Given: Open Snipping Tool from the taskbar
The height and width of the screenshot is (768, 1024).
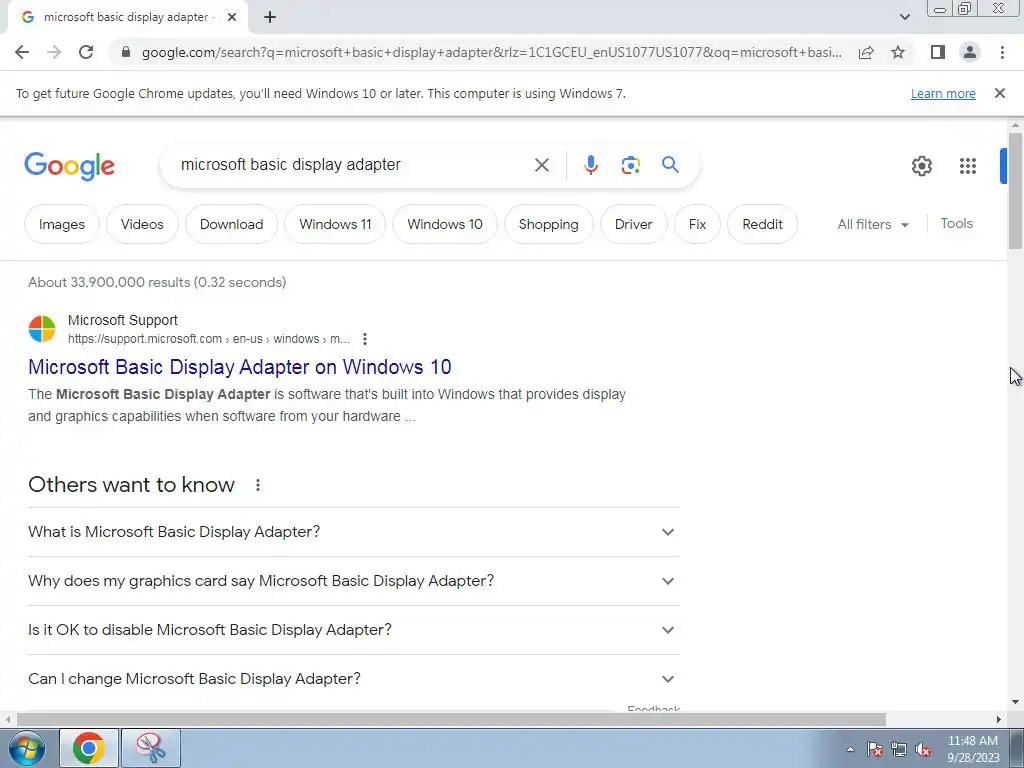Looking at the screenshot, I should click(151, 748).
